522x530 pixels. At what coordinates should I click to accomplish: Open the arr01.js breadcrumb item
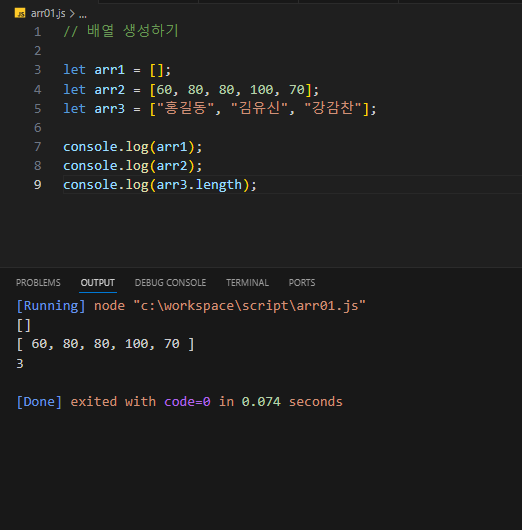(48, 14)
